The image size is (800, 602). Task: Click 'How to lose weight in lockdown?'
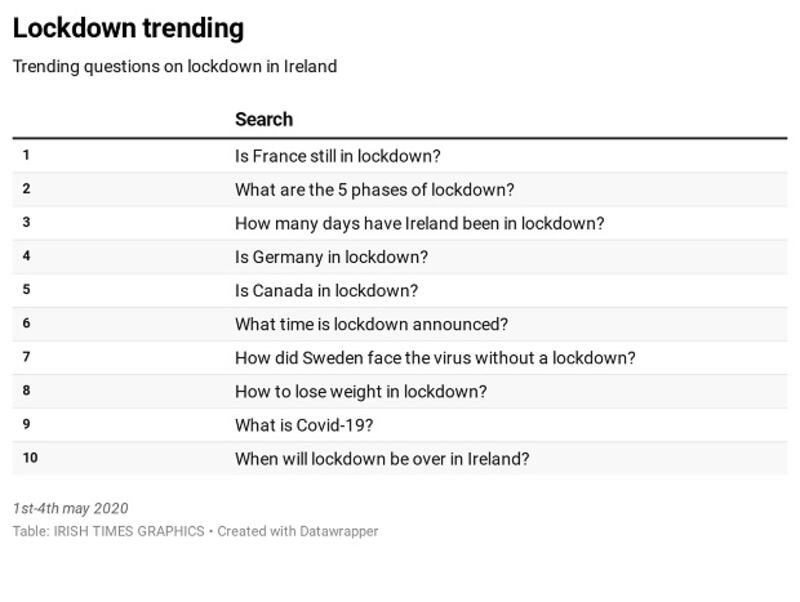pos(361,392)
